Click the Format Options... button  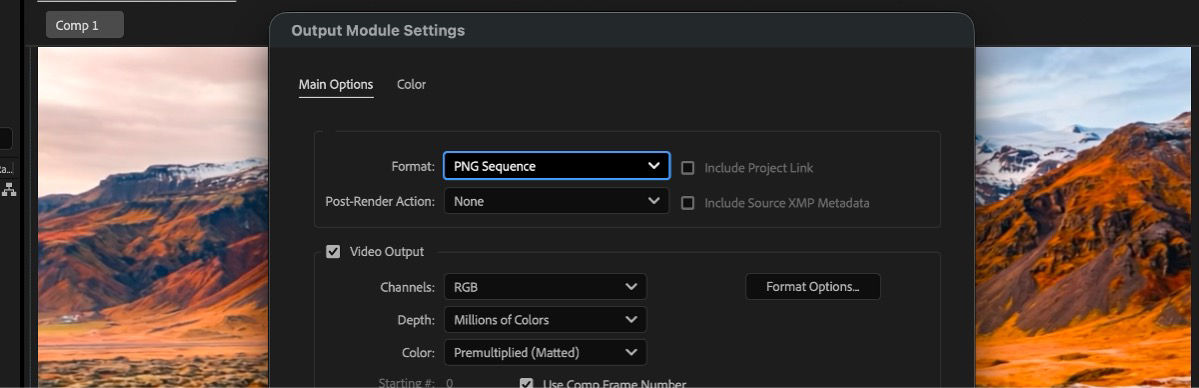(813, 286)
